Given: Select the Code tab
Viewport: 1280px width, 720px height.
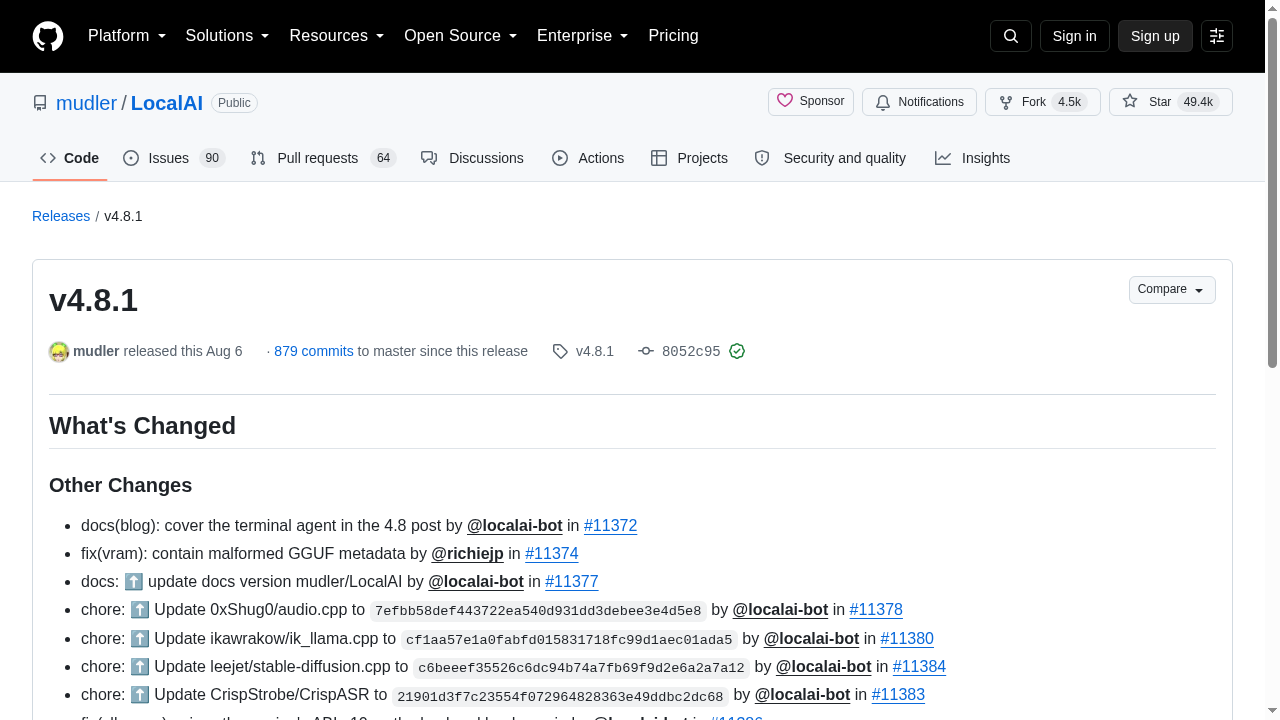Looking at the screenshot, I should coord(70,158).
